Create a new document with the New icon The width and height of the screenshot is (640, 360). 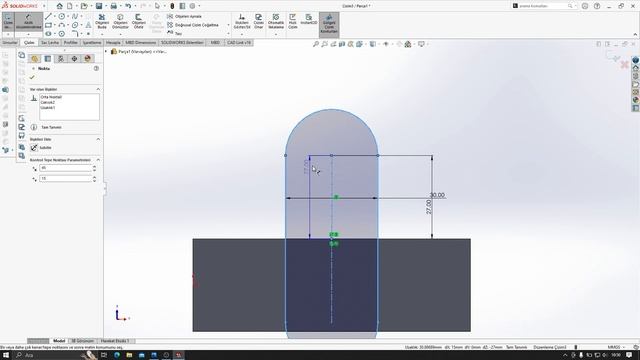tap(70, 6)
